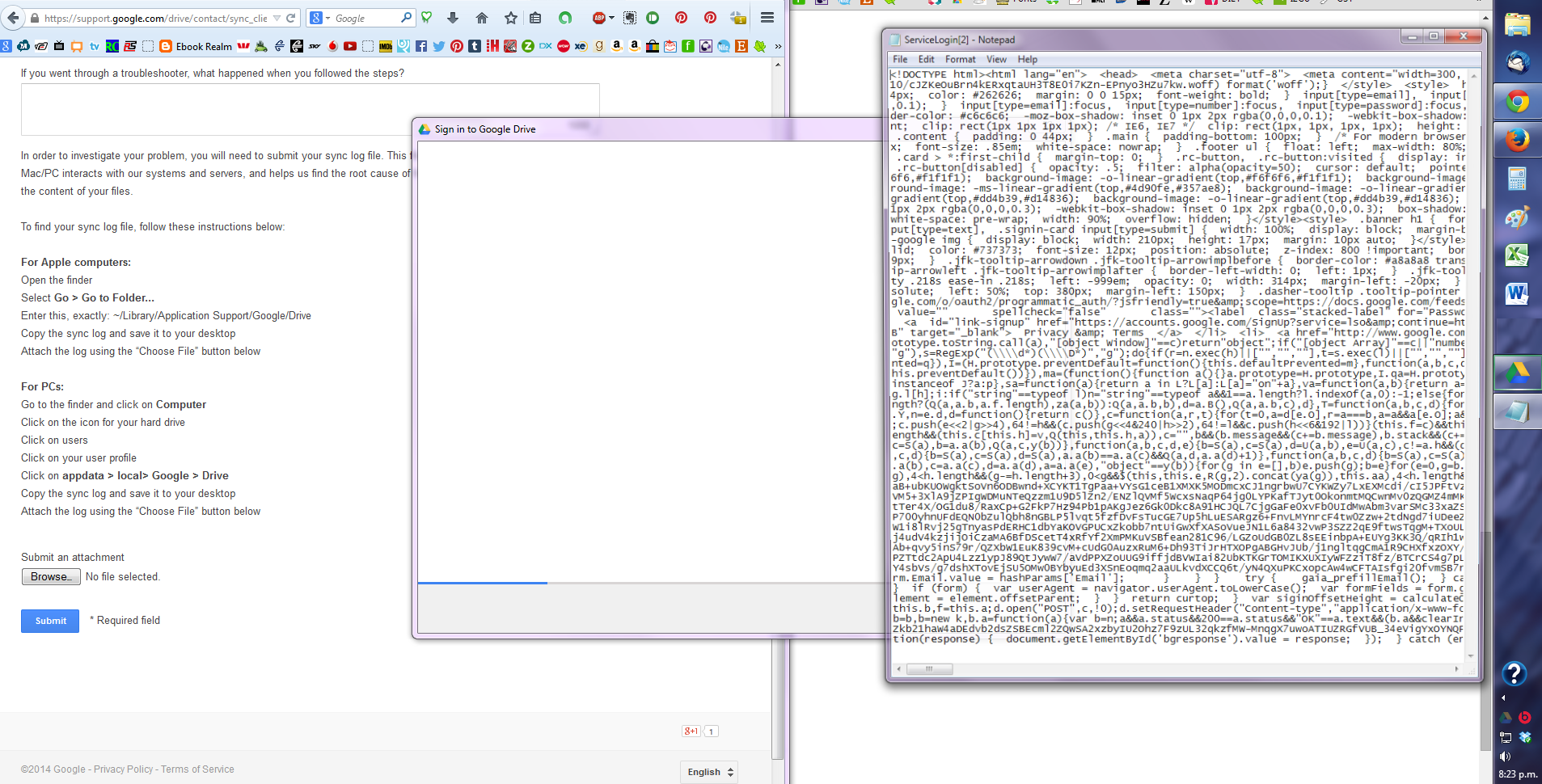Reload the page using refresh icon
The height and width of the screenshot is (784, 1542).
point(291,18)
